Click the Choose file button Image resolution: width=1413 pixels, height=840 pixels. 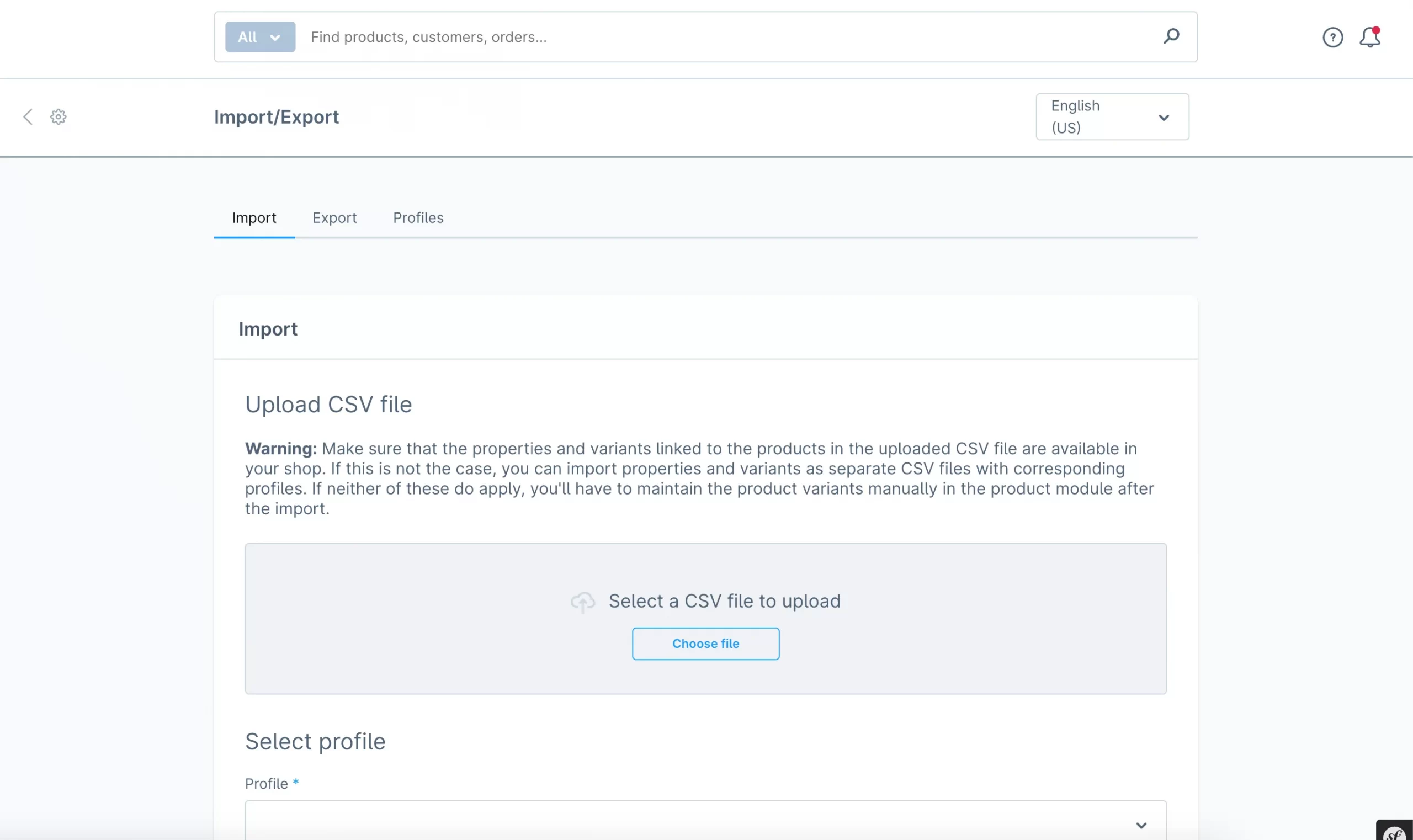[x=705, y=644]
